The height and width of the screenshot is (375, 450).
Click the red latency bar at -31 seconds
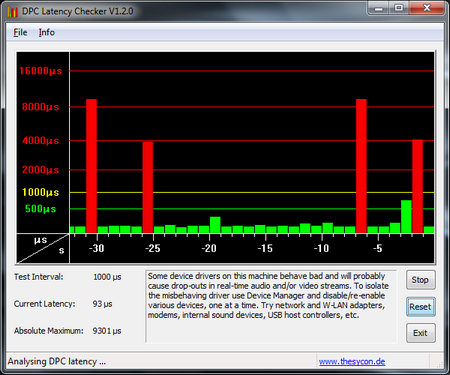coord(91,166)
